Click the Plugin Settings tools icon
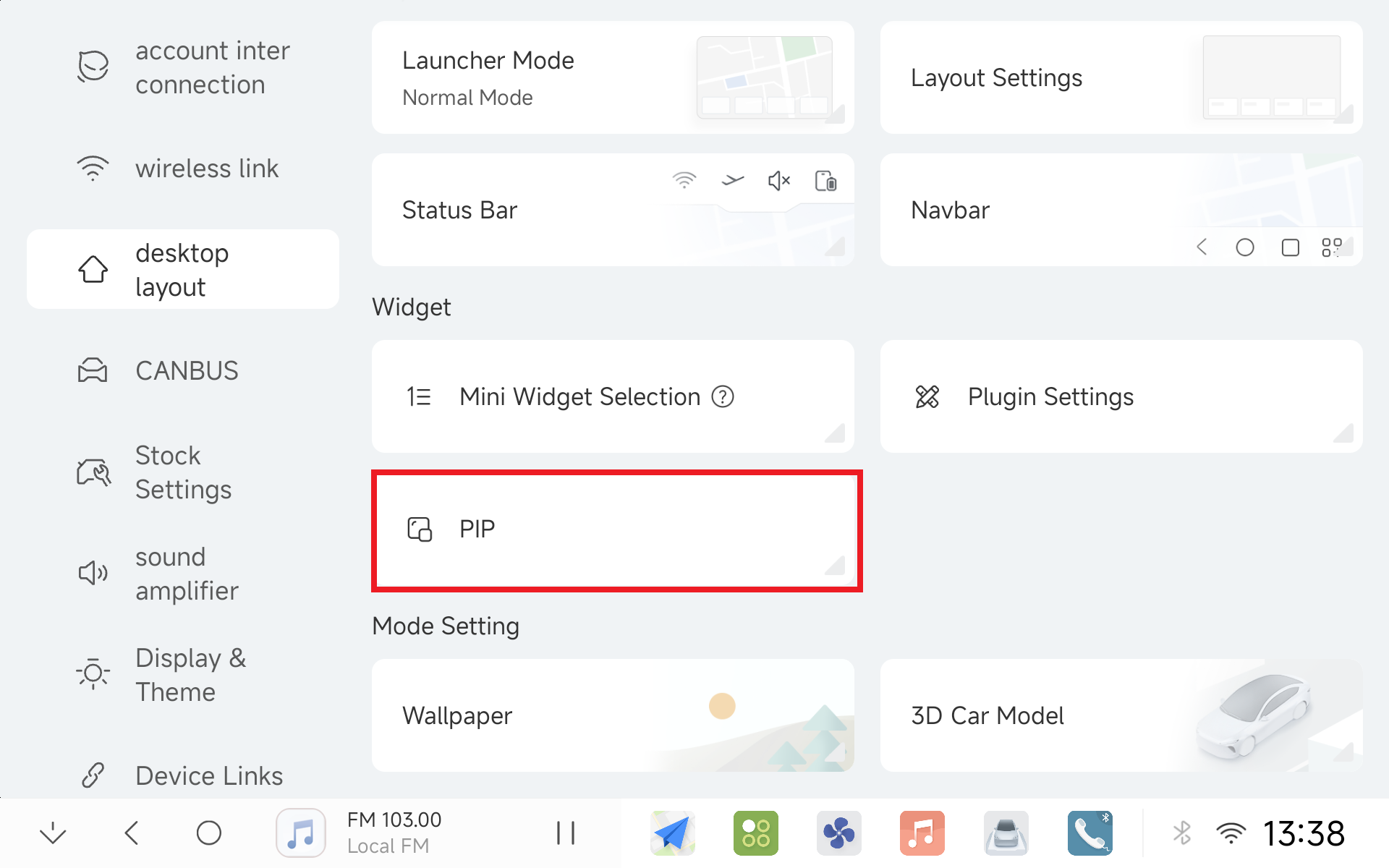This screenshot has height=868, width=1389. click(x=927, y=396)
